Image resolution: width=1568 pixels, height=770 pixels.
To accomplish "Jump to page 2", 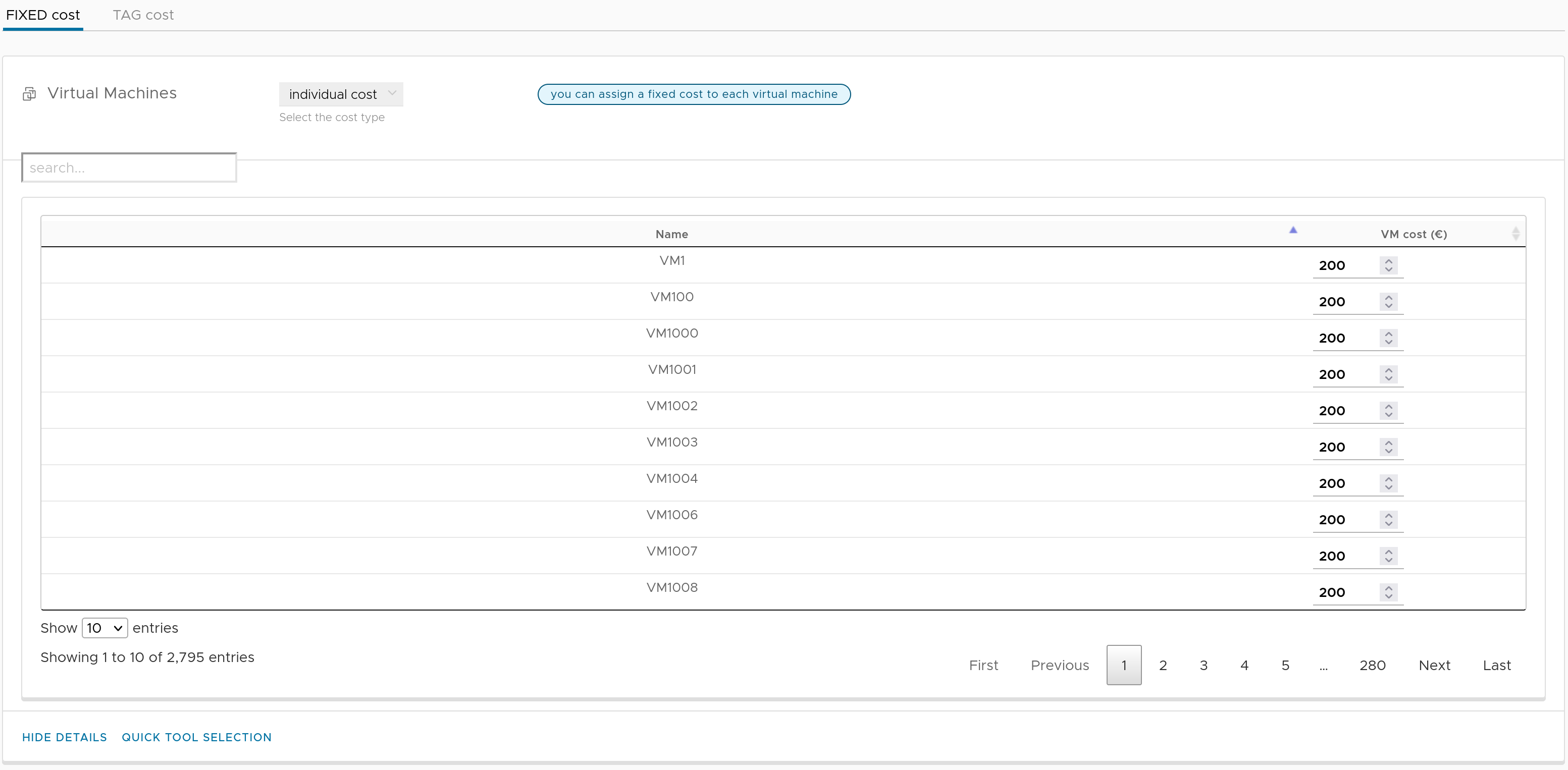I will tap(1163, 666).
